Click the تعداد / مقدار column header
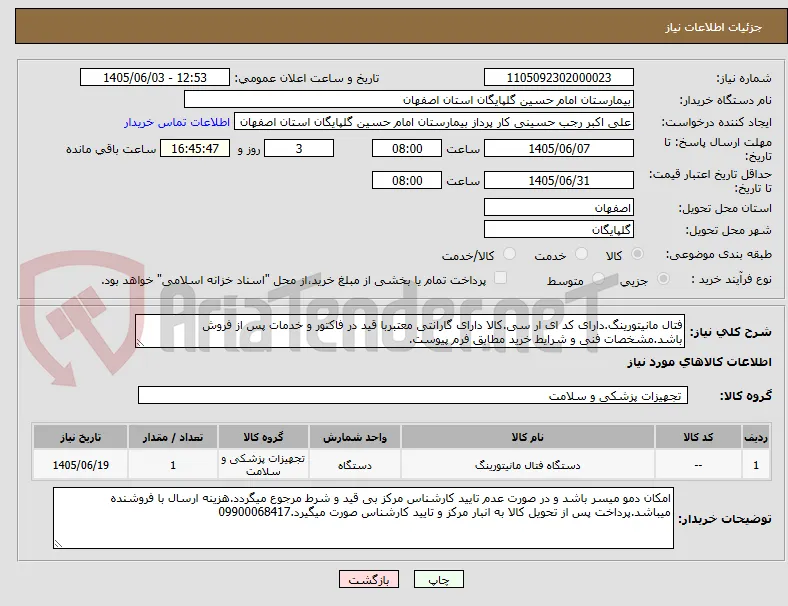The width and height of the screenshot is (788, 606). coord(173,437)
